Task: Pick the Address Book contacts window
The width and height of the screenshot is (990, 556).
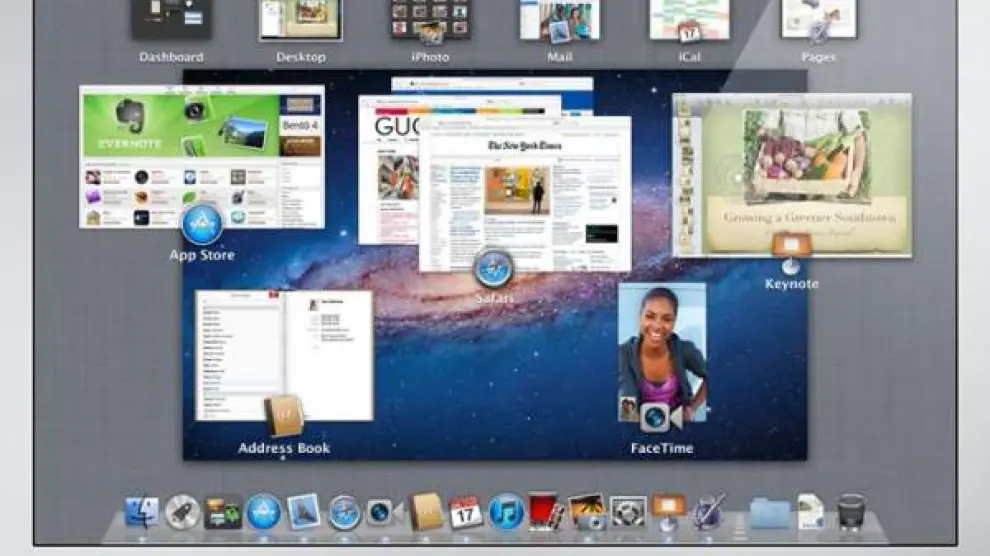Action: pyautogui.click(x=283, y=355)
